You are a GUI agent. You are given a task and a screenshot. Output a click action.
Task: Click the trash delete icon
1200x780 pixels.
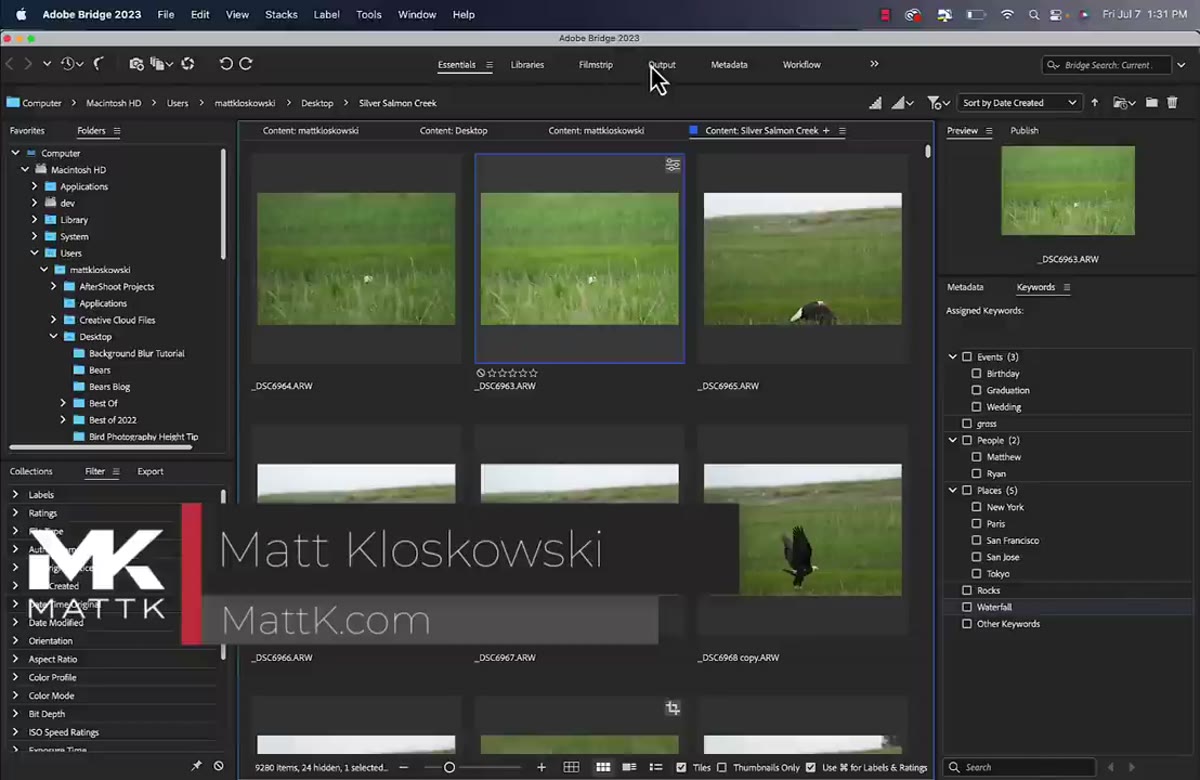pos(1172,103)
